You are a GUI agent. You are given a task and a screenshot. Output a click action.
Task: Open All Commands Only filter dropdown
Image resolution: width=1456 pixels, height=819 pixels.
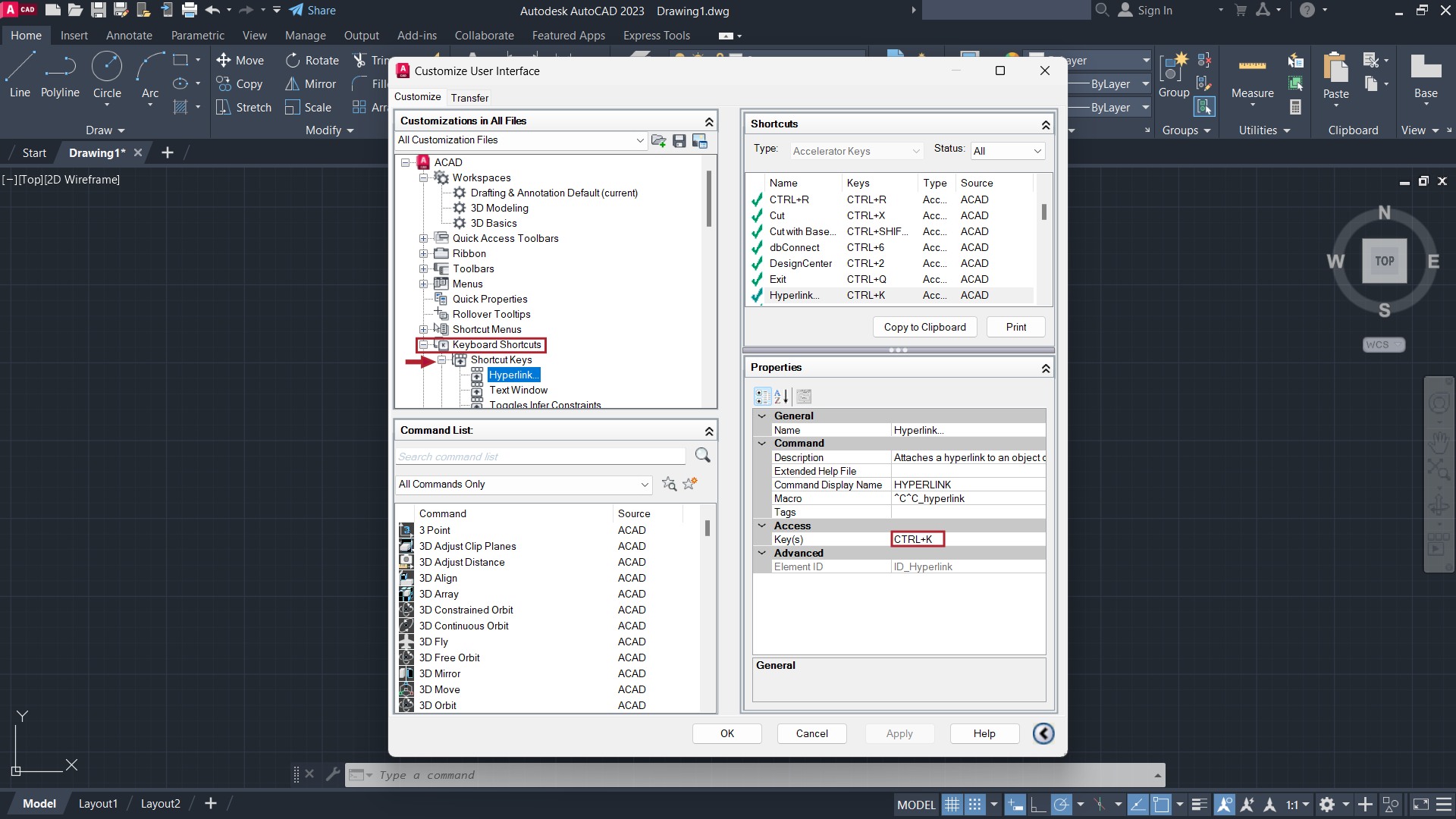(524, 484)
